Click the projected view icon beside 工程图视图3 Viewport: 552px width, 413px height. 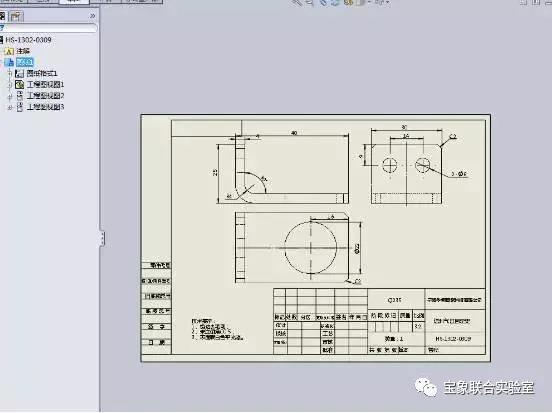pyautogui.click(x=20, y=107)
